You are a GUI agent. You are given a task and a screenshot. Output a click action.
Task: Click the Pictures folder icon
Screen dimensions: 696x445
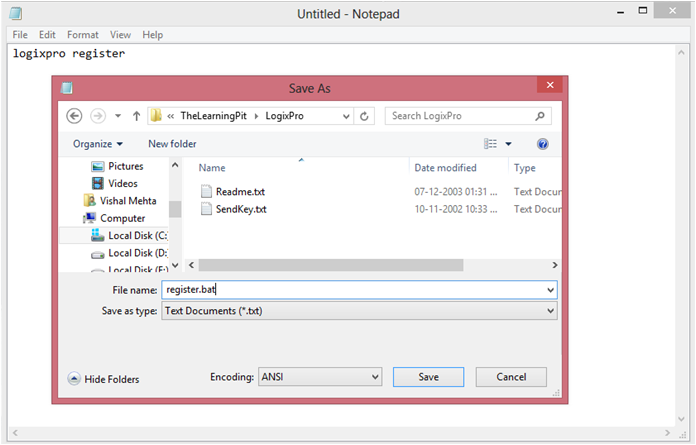click(x=98, y=167)
